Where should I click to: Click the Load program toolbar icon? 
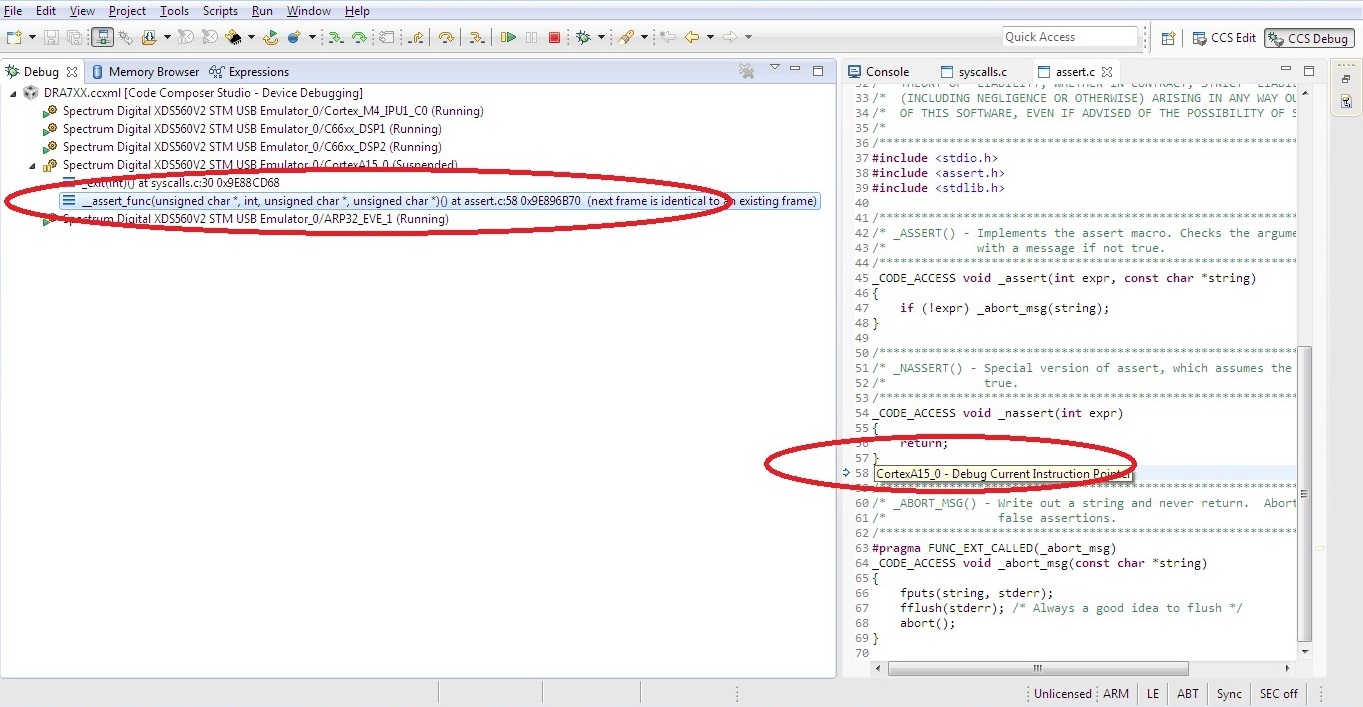[149, 38]
